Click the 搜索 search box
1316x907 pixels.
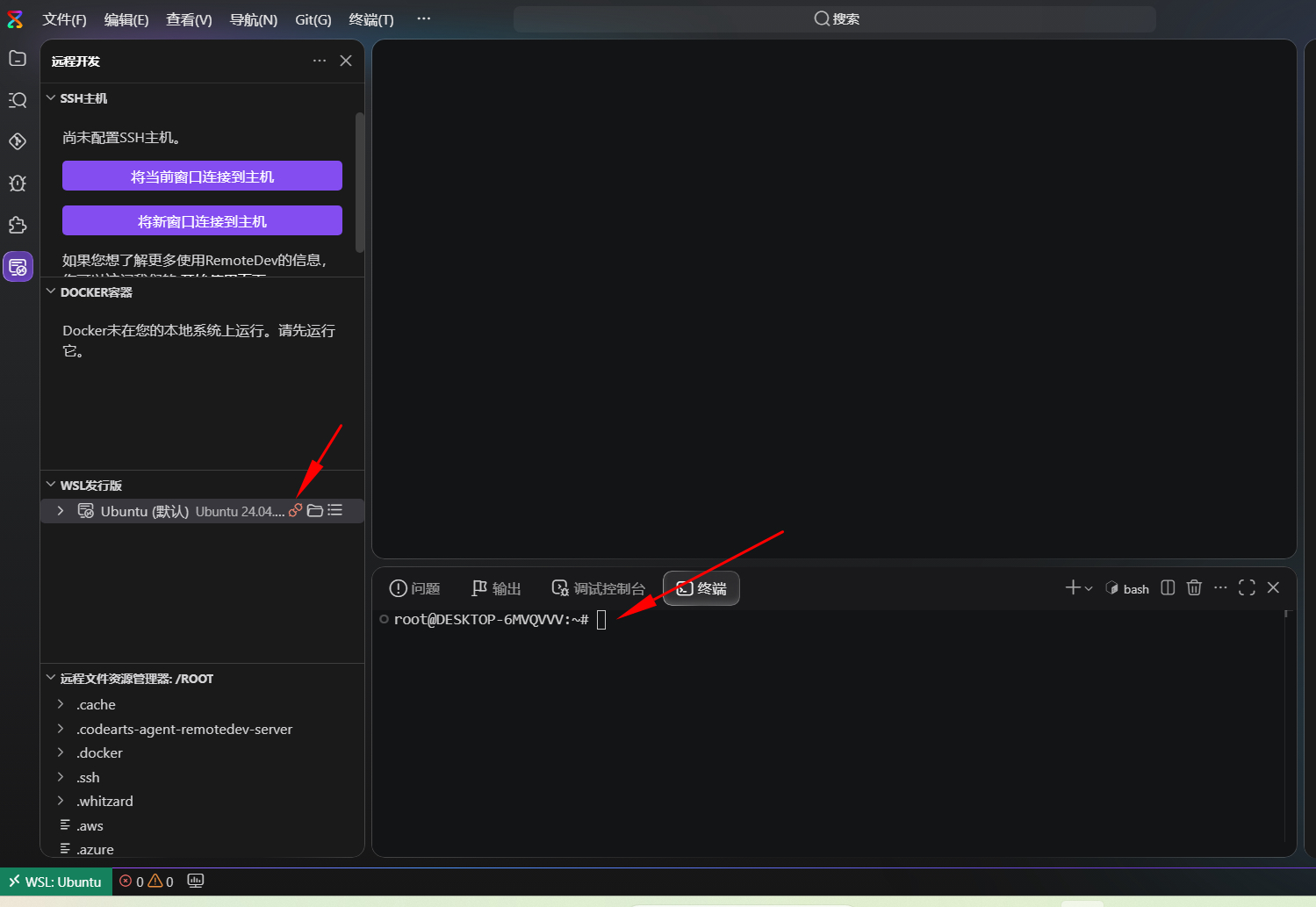click(x=835, y=18)
